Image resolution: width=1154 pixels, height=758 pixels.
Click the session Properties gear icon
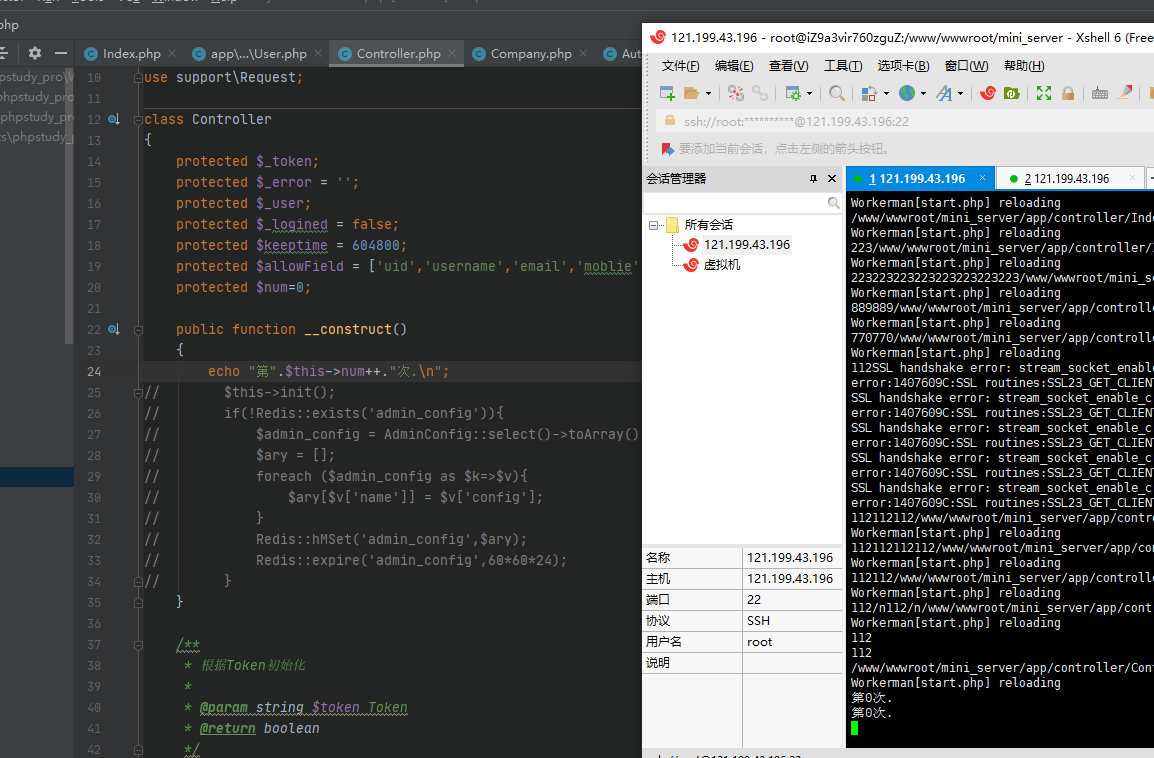point(793,93)
